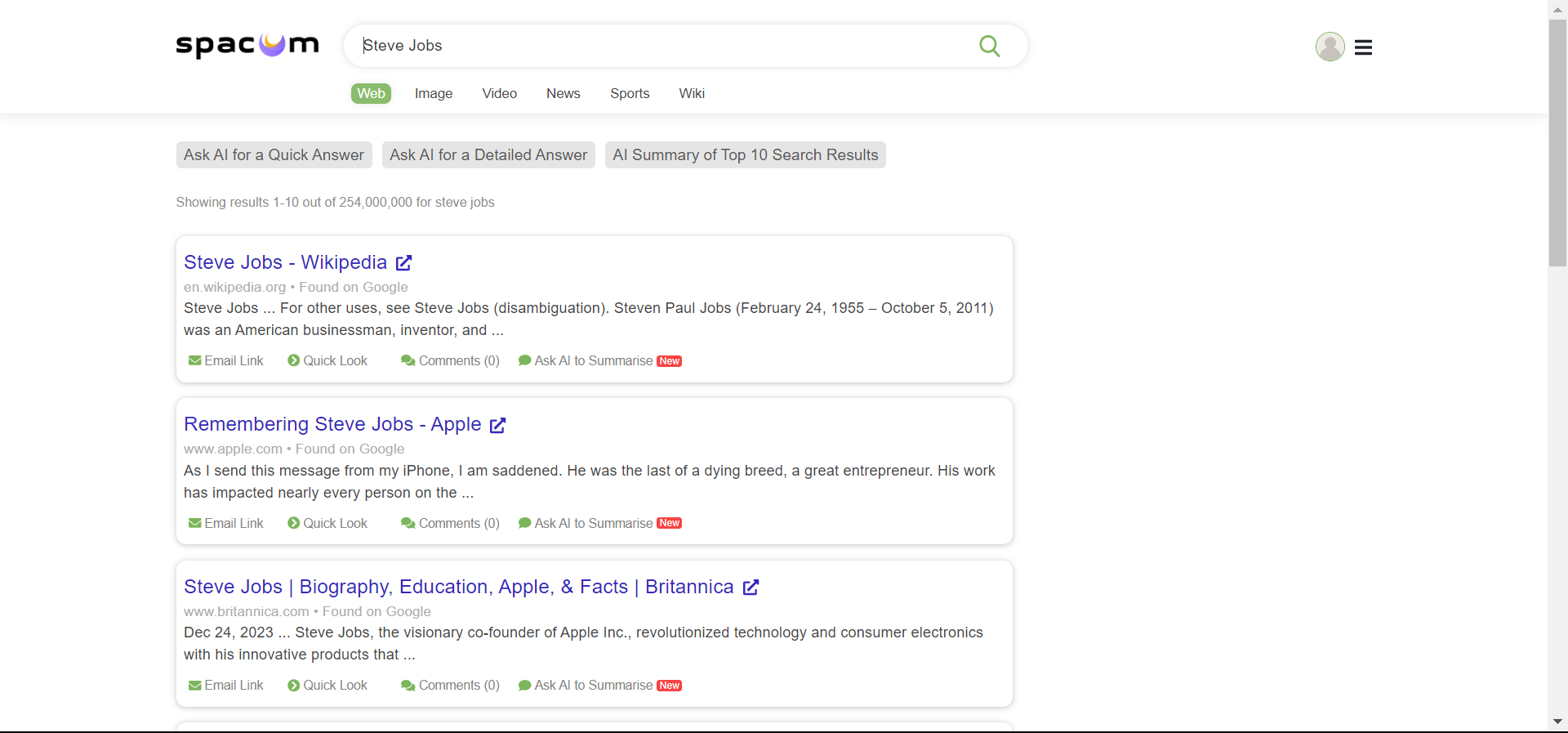Open external link icon beside Britannica result

point(751,587)
